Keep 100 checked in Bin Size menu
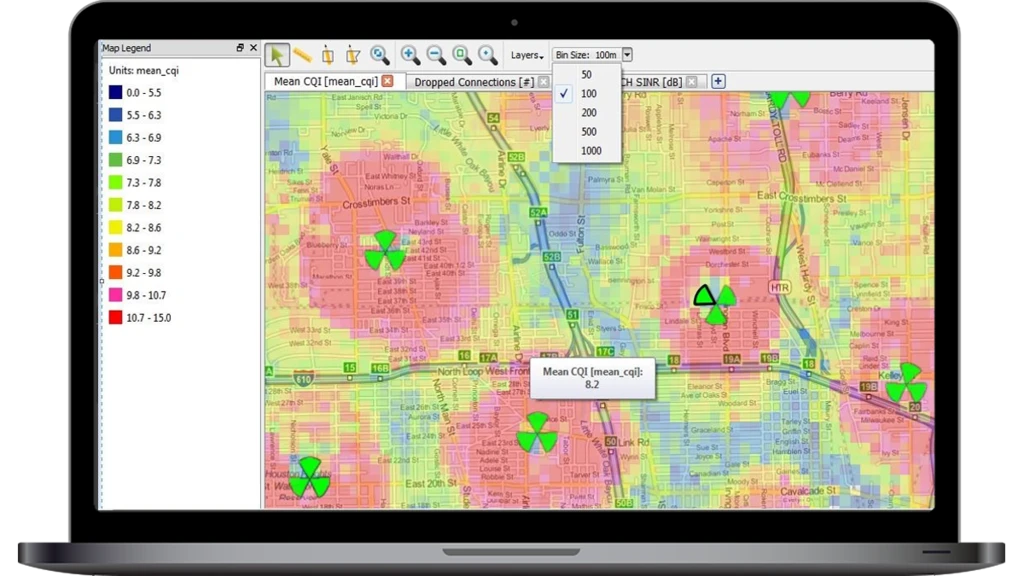This screenshot has height=576, width=1024. click(589, 93)
